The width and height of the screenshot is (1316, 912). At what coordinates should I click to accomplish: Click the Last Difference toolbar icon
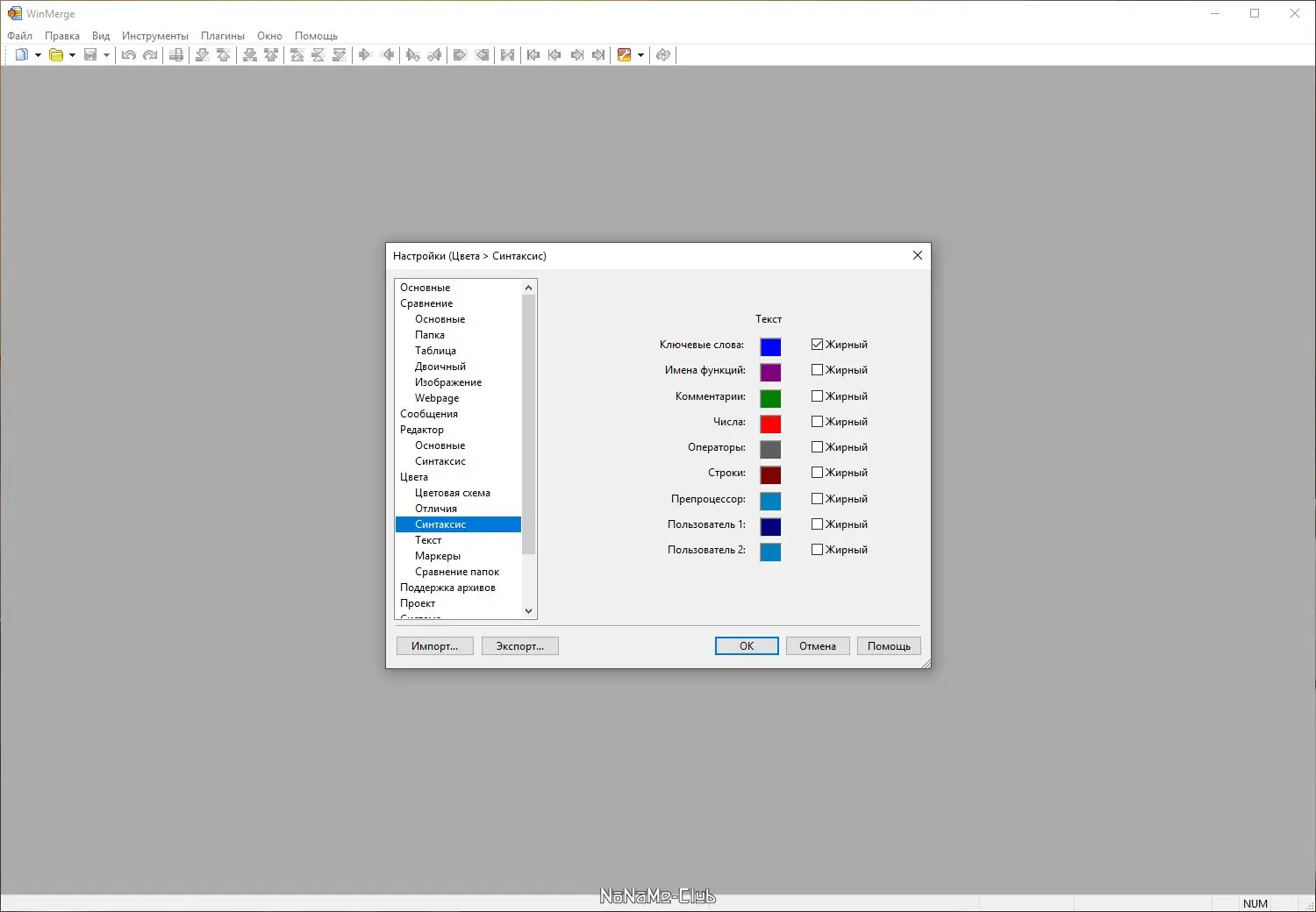tap(340, 55)
